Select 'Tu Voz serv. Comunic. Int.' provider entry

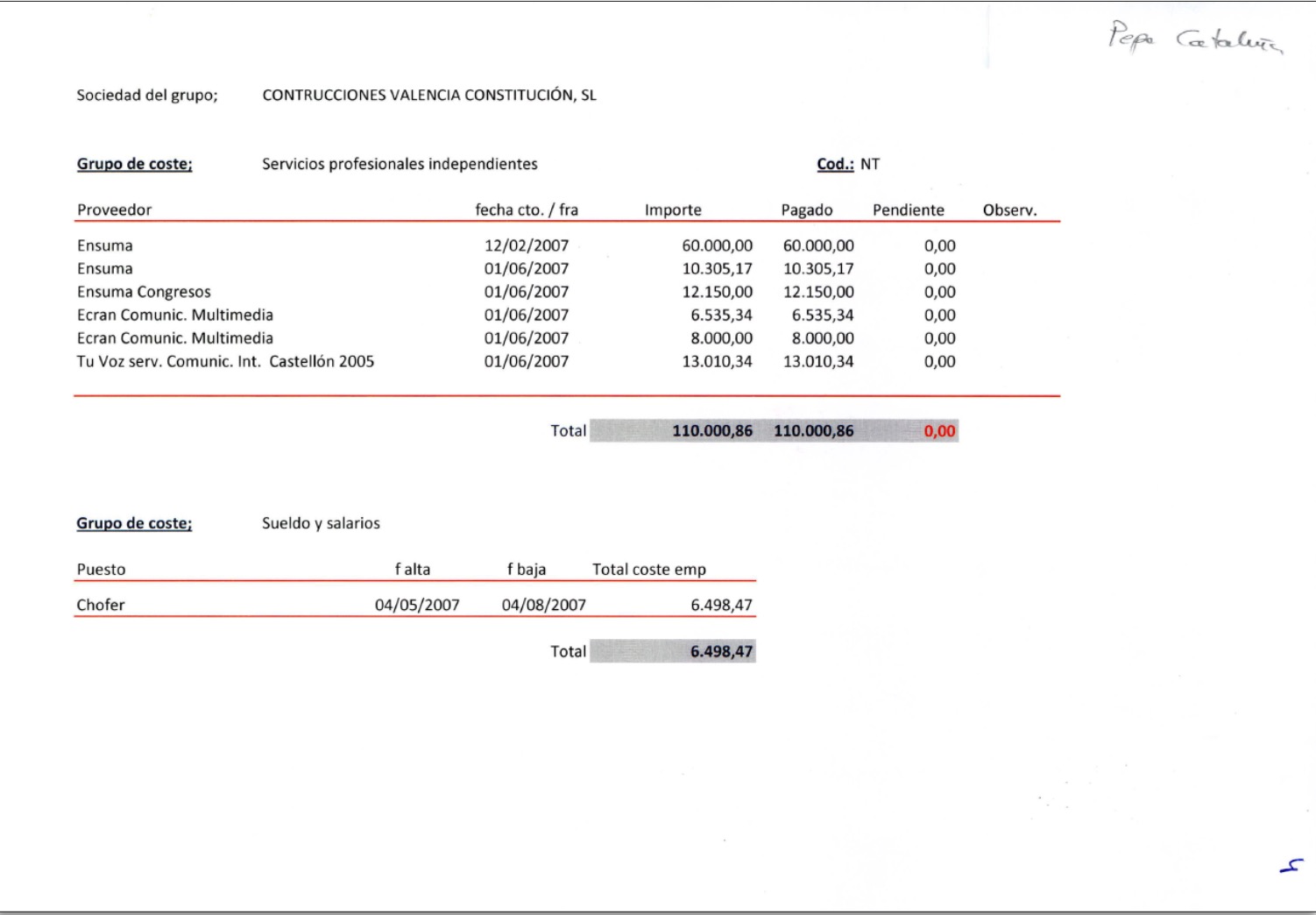[x=168, y=361]
